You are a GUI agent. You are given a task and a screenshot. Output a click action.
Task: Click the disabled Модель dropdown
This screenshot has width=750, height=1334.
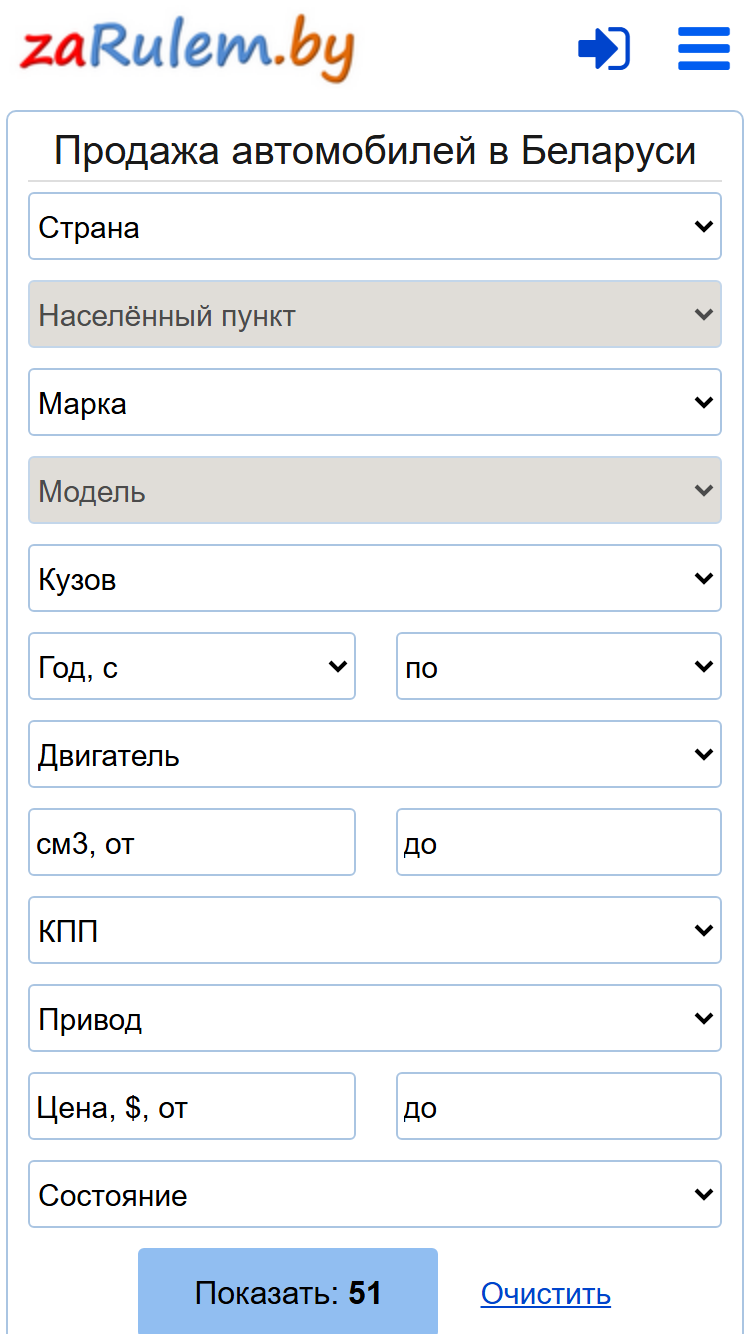tap(375, 490)
